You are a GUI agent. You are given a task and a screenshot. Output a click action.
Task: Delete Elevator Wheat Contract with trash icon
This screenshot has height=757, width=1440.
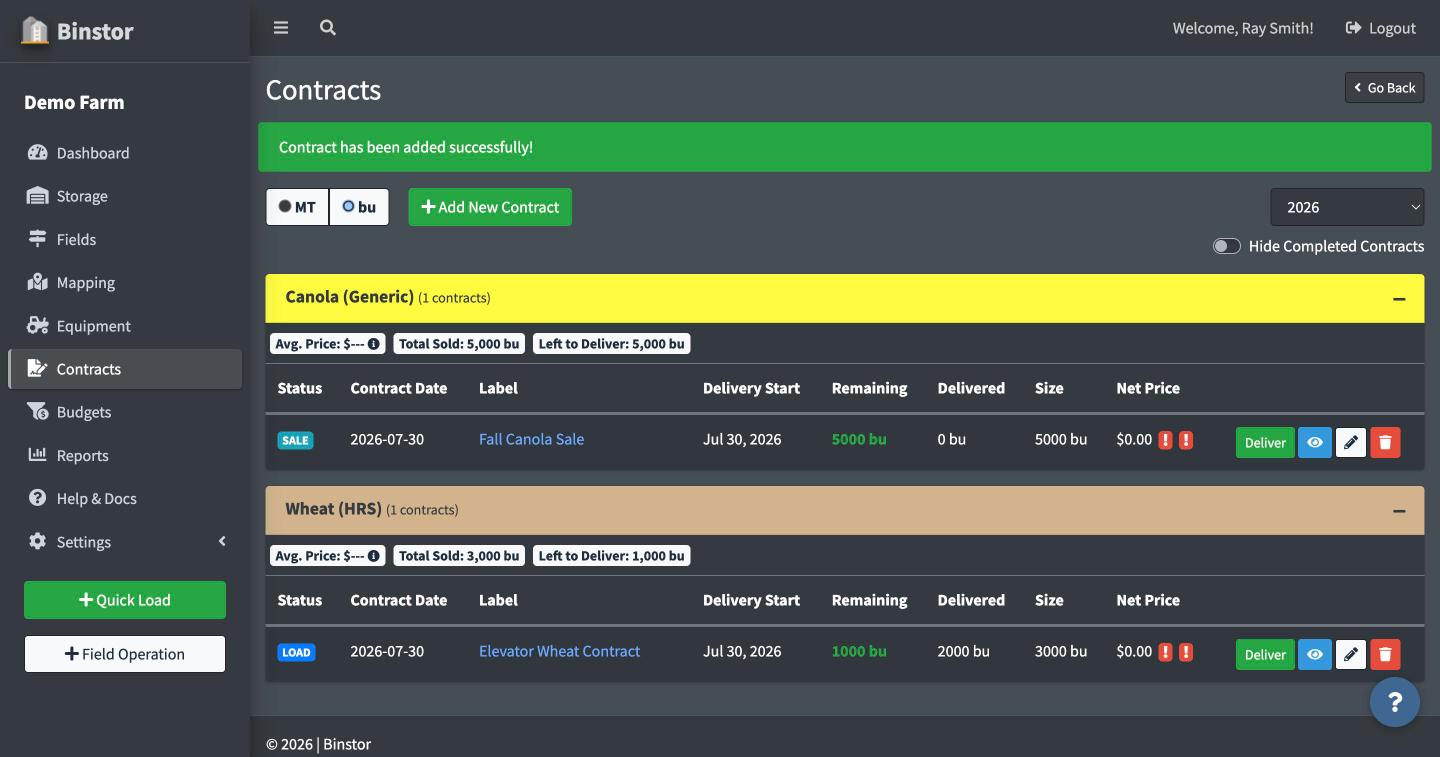[x=1385, y=654]
